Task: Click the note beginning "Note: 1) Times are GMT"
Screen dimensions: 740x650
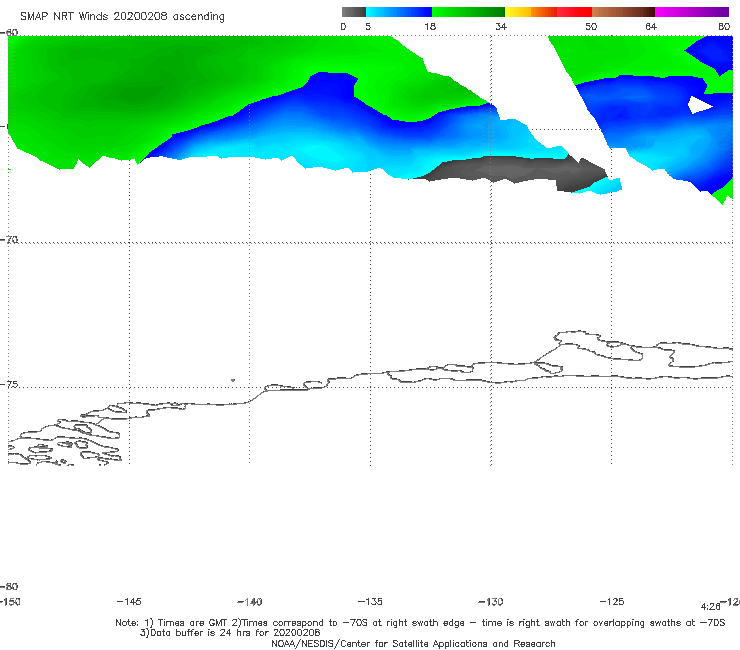Action: tap(420, 623)
